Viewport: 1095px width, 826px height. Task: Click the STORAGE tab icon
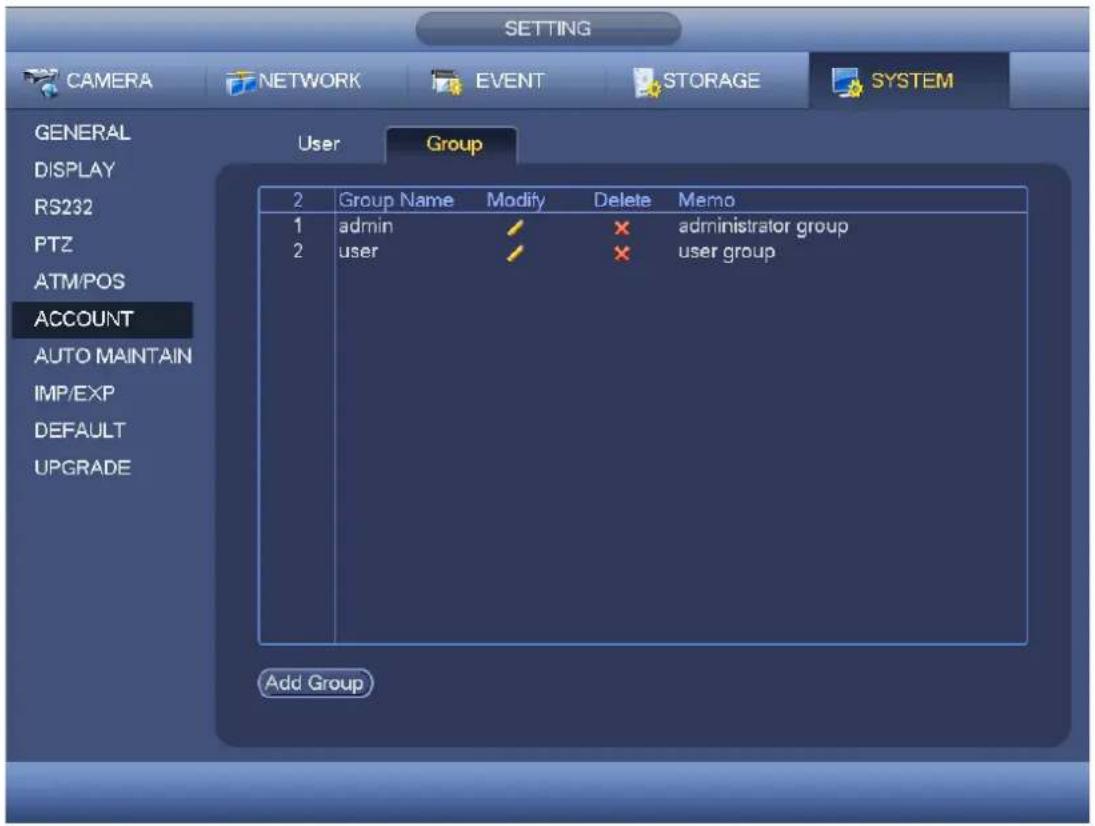click(x=646, y=82)
